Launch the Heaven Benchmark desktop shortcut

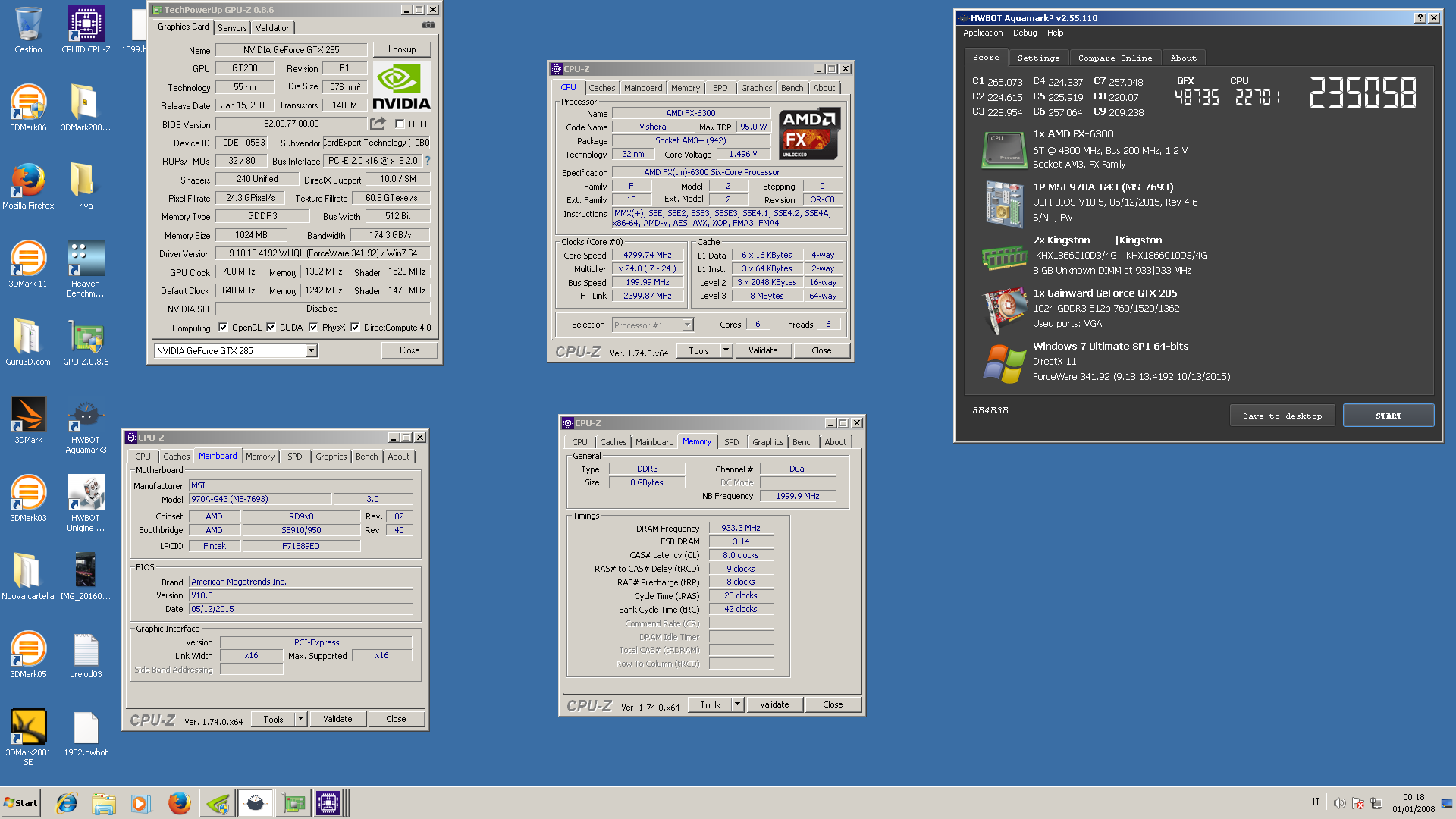click(86, 269)
